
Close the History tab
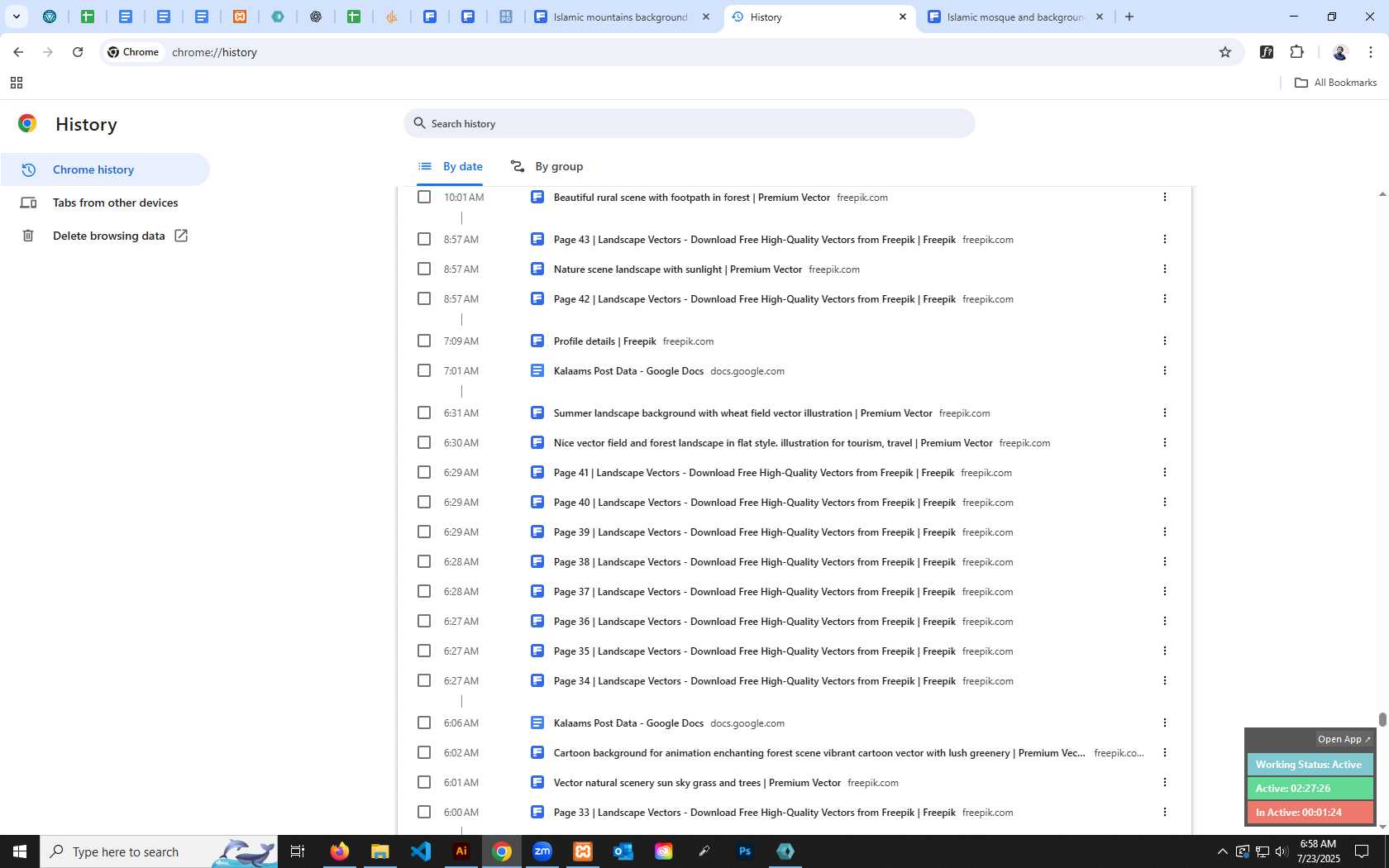[x=903, y=17]
